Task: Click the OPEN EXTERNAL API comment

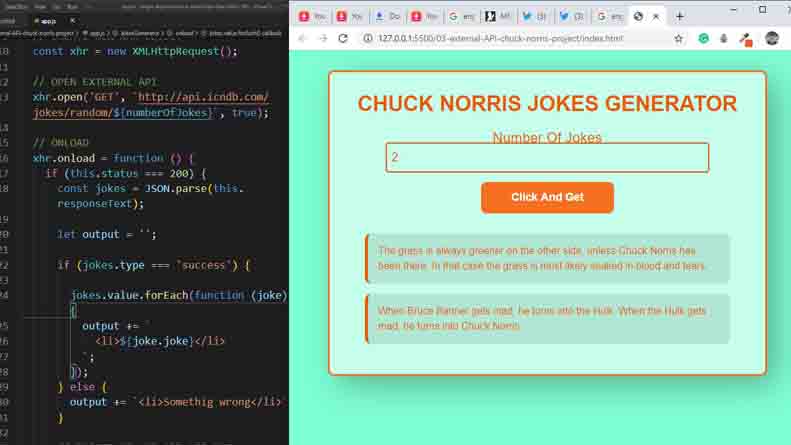Action: click(95, 82)
